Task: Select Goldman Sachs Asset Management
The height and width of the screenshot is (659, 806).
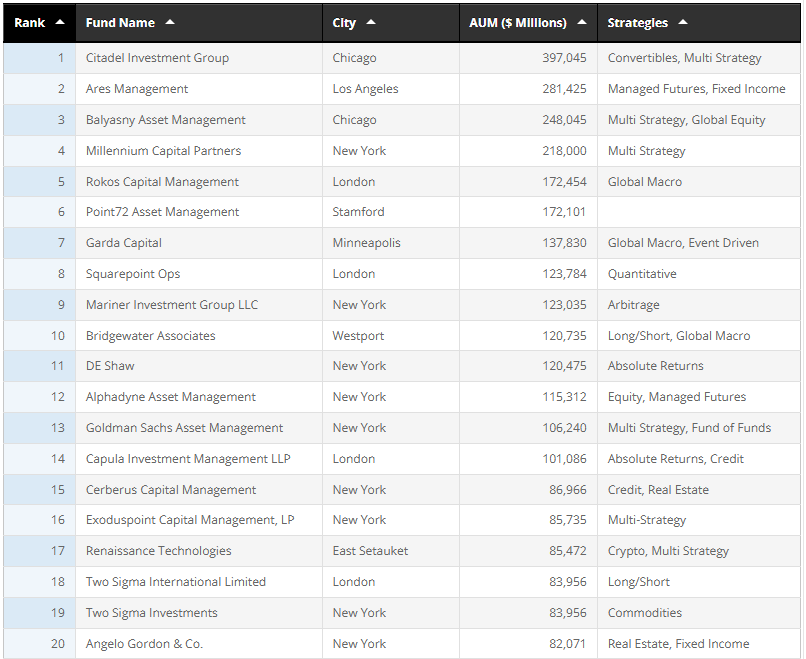Action: coord(184,428)
